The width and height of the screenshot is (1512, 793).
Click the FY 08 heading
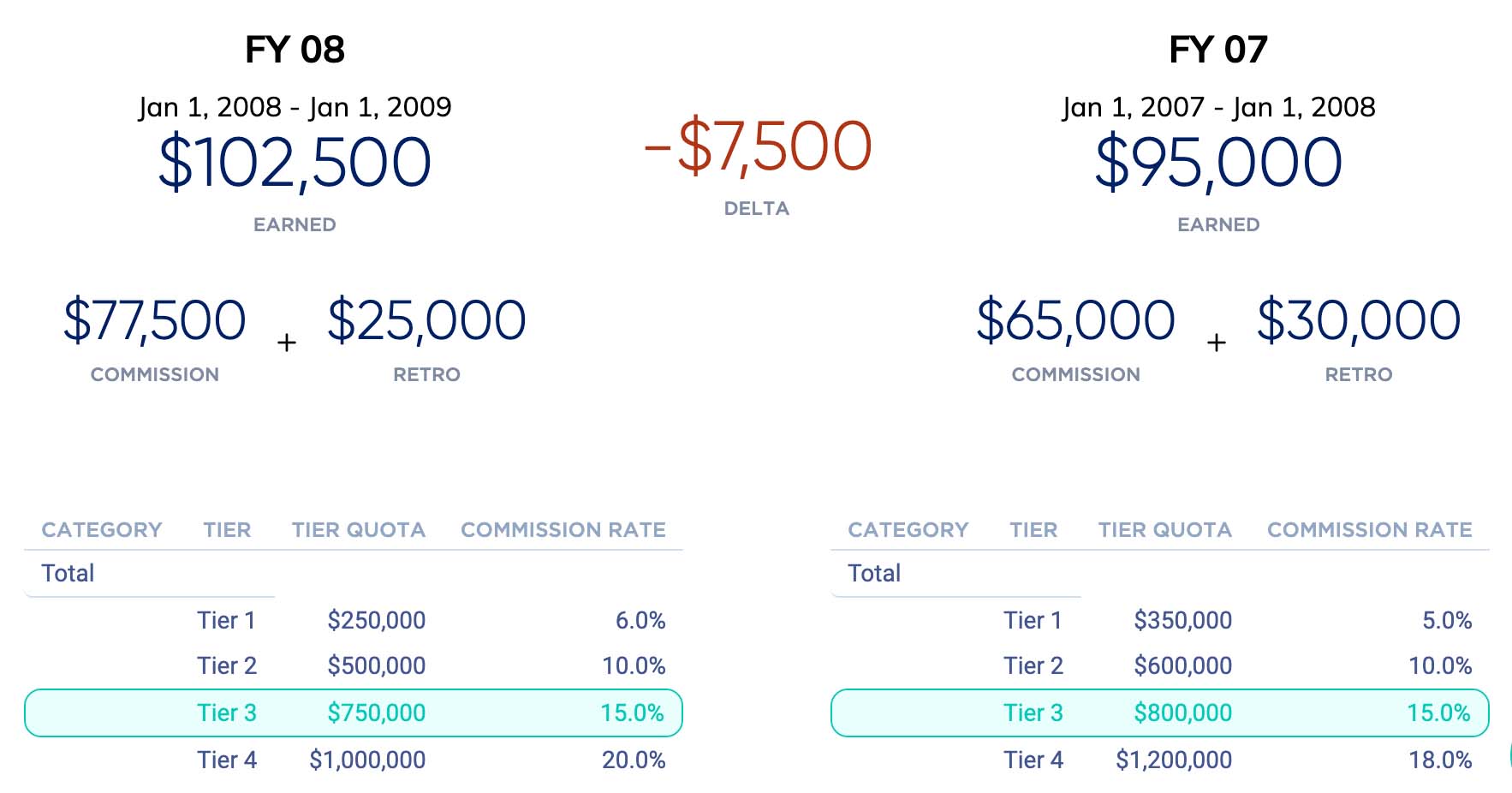tap(295, 50)
